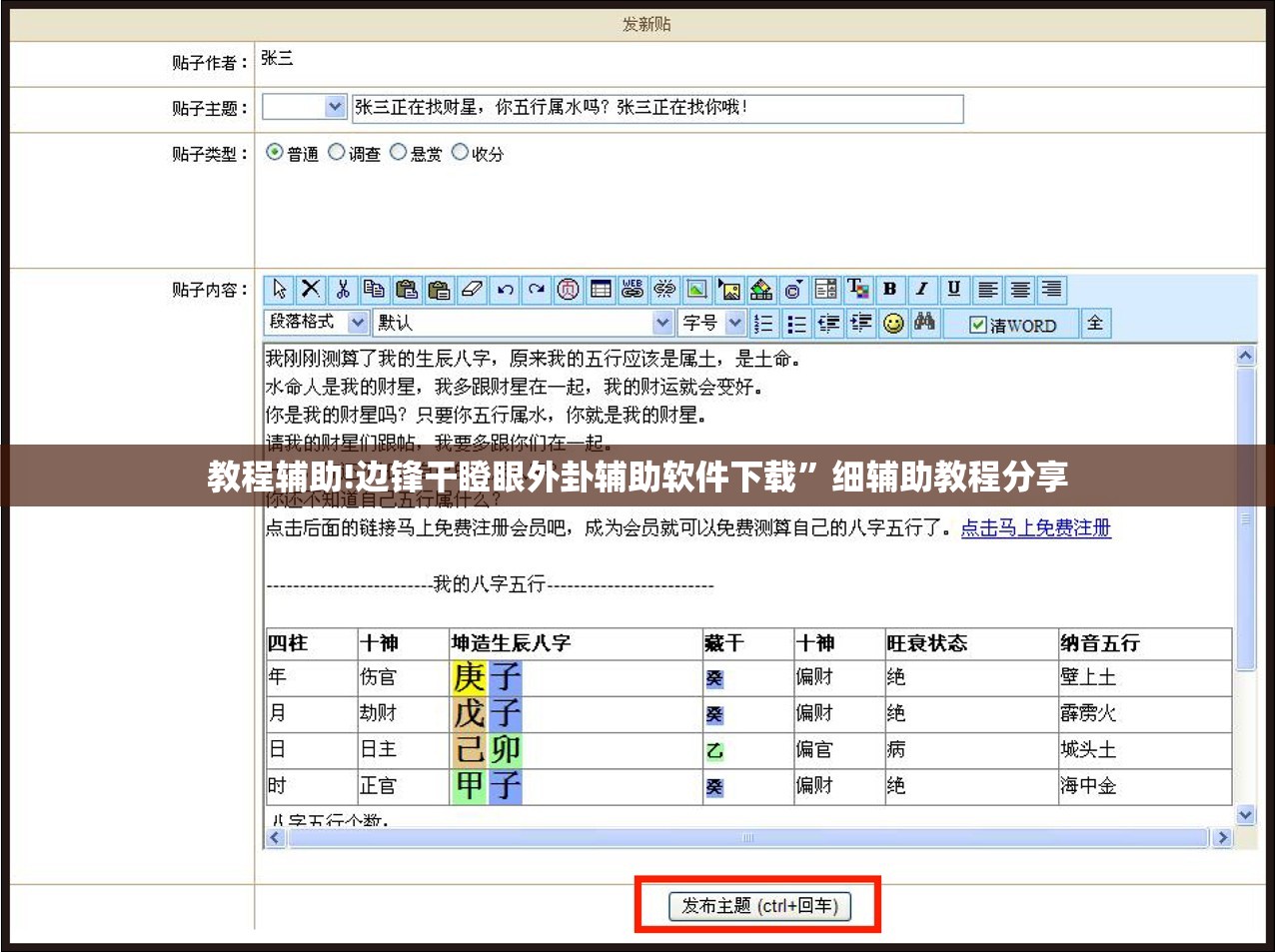Click the first clipboard paste icon

coord(407,290)
